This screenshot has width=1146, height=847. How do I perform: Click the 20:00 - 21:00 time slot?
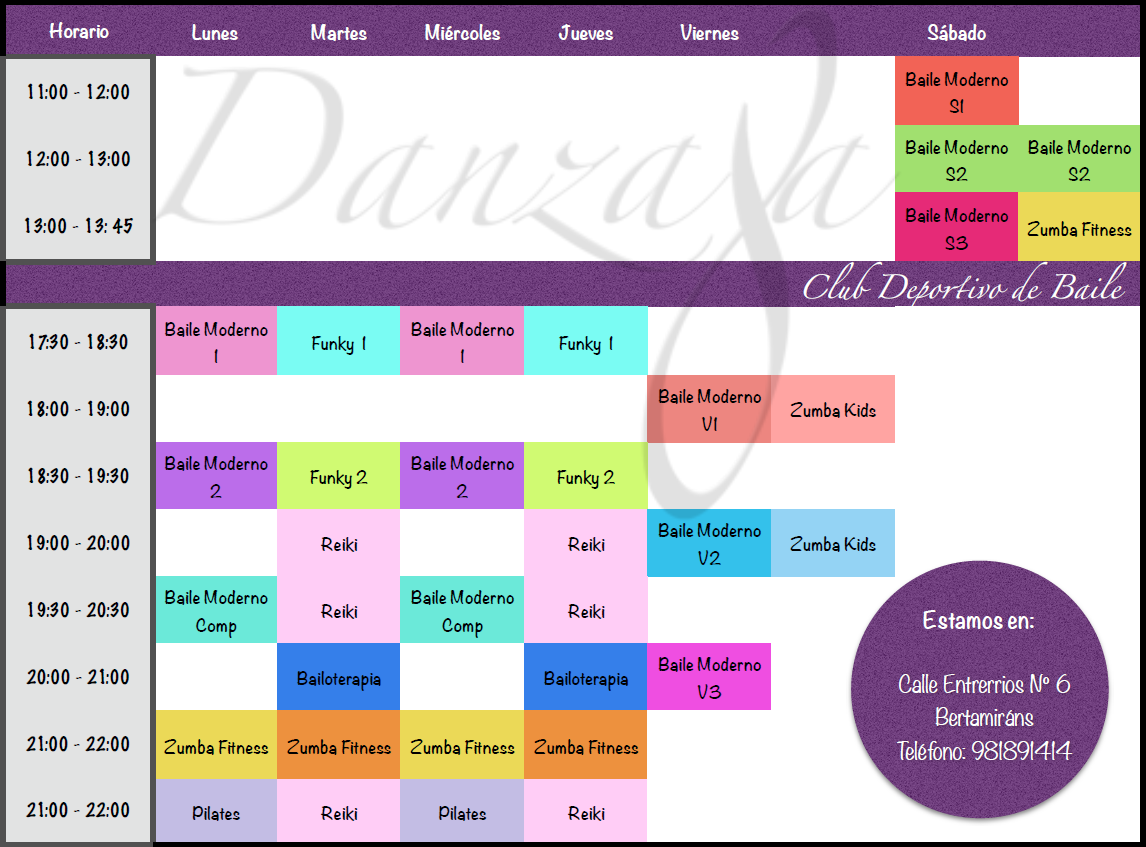[78, 677]
